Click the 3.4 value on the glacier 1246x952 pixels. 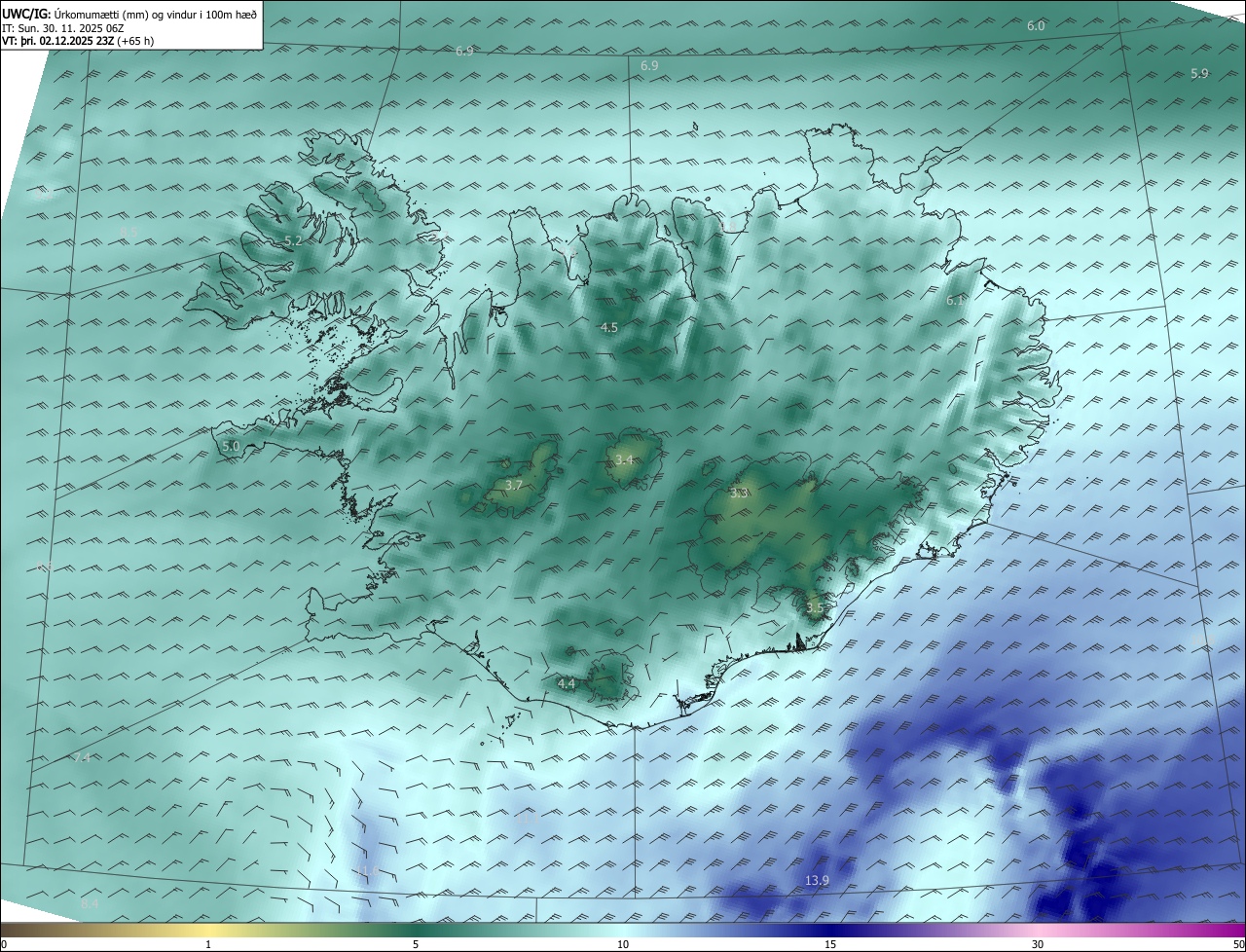pos(624,459)
